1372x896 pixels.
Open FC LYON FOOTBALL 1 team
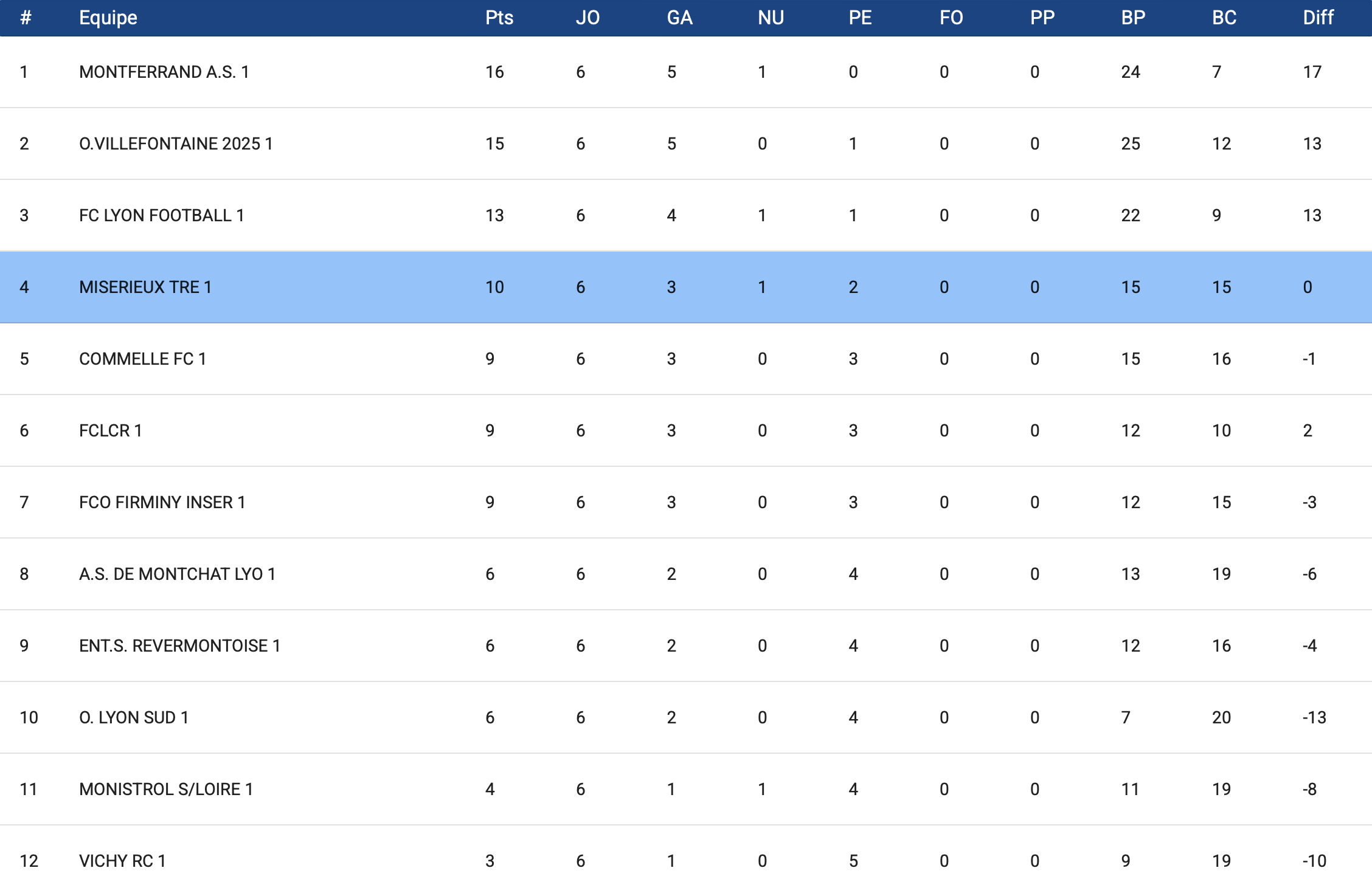point(162,216)
